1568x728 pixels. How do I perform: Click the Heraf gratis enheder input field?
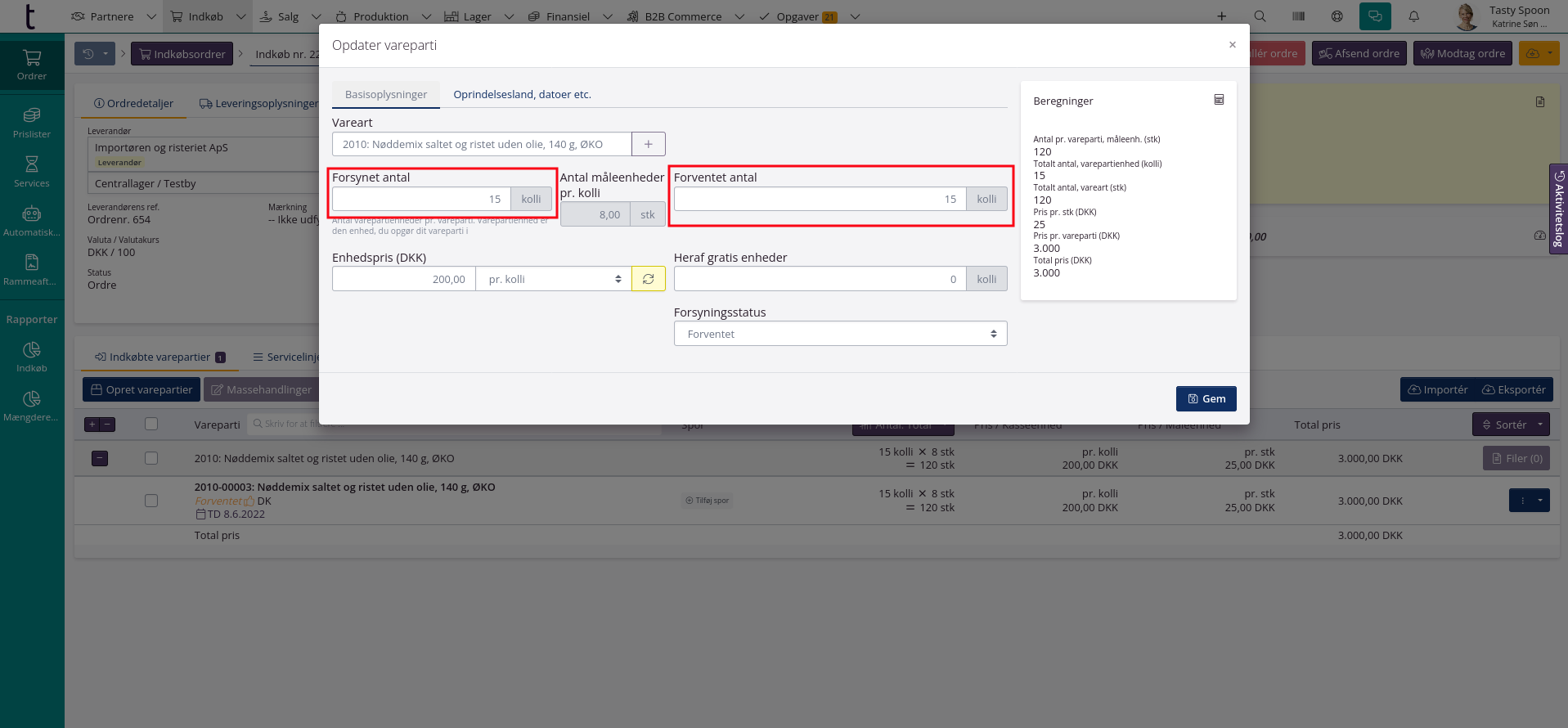(820, 279)
